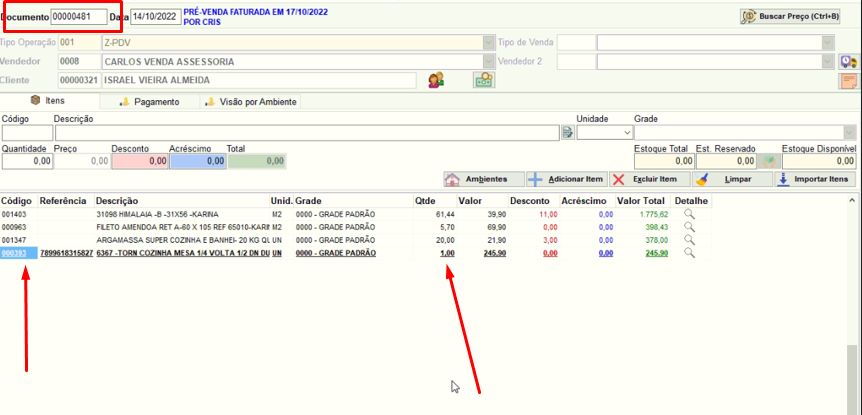Image resolution: width=862 pixels, height=415 pixels.
Task: Click the Vendedor code field 0008
Action: (79, 62)
